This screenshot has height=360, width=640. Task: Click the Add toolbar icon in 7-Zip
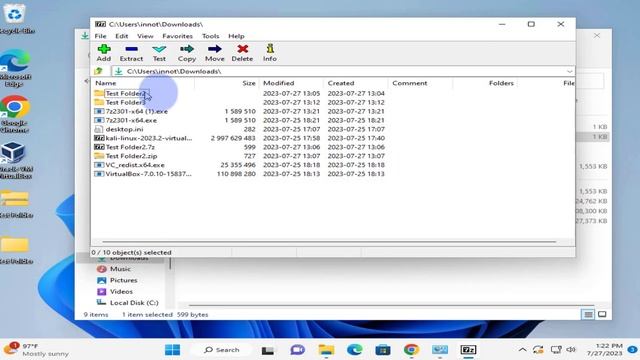[104, 53]
